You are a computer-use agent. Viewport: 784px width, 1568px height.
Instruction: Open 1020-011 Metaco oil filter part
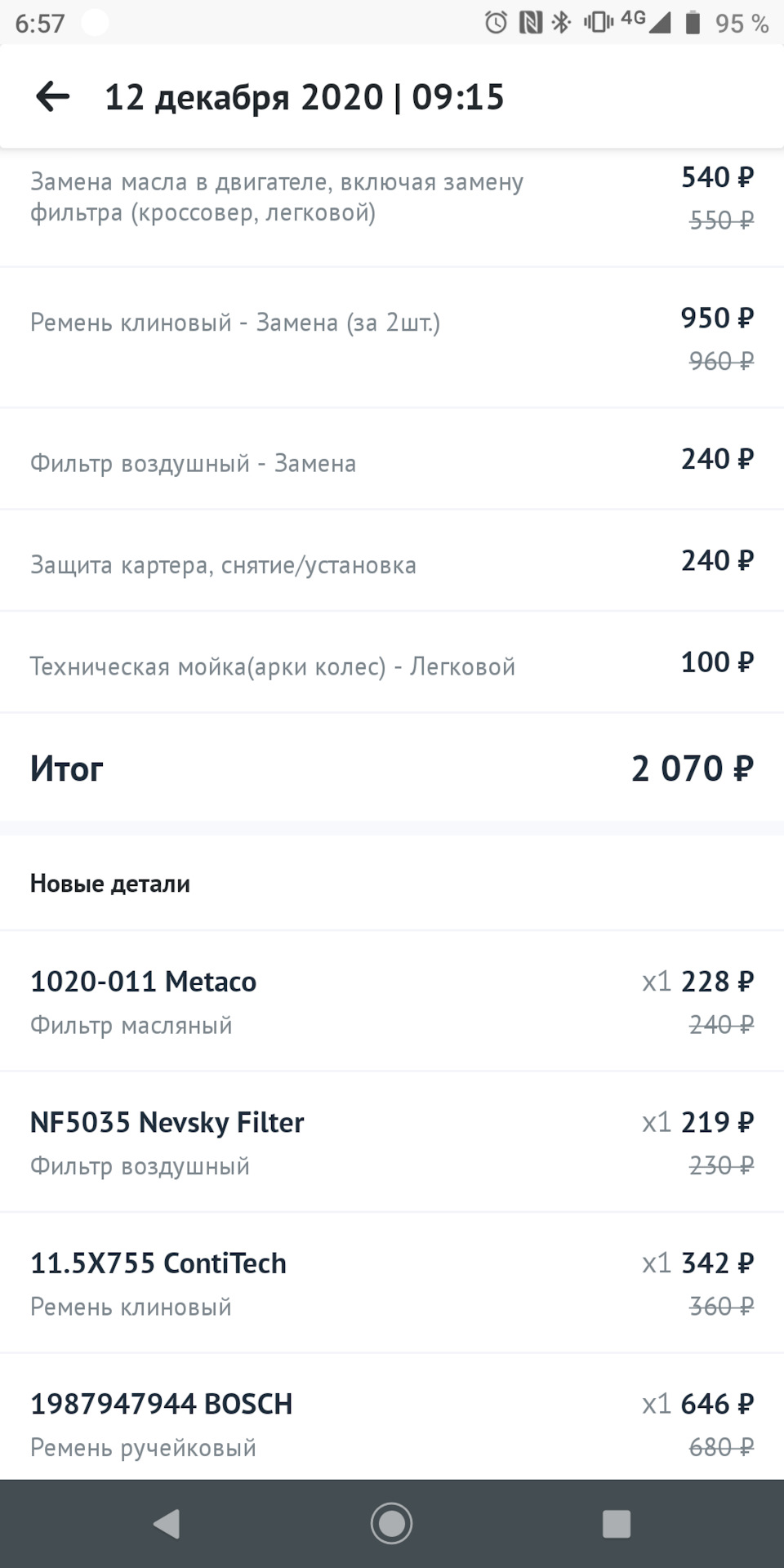point(392,1001)
